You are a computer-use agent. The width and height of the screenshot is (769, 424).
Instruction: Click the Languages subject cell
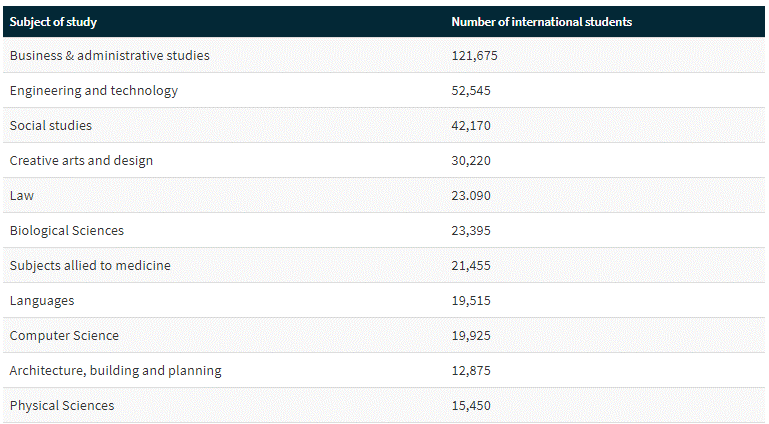(x=42, y=301)
